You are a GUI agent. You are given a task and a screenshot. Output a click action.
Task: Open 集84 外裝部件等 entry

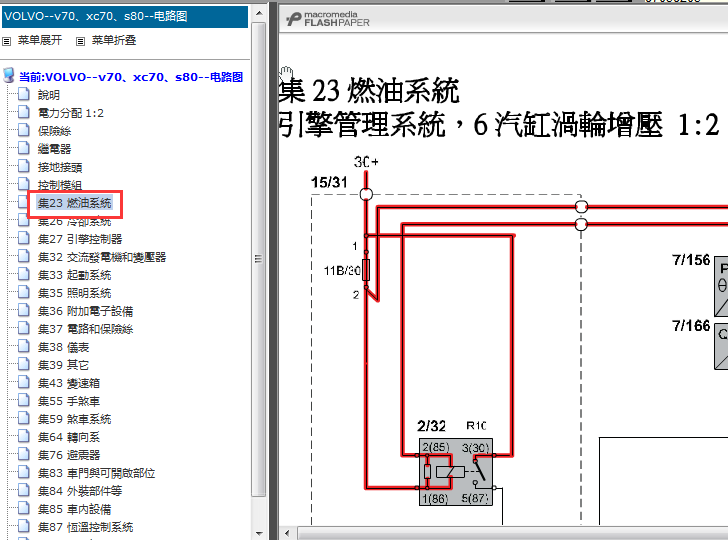pos(80,491)
